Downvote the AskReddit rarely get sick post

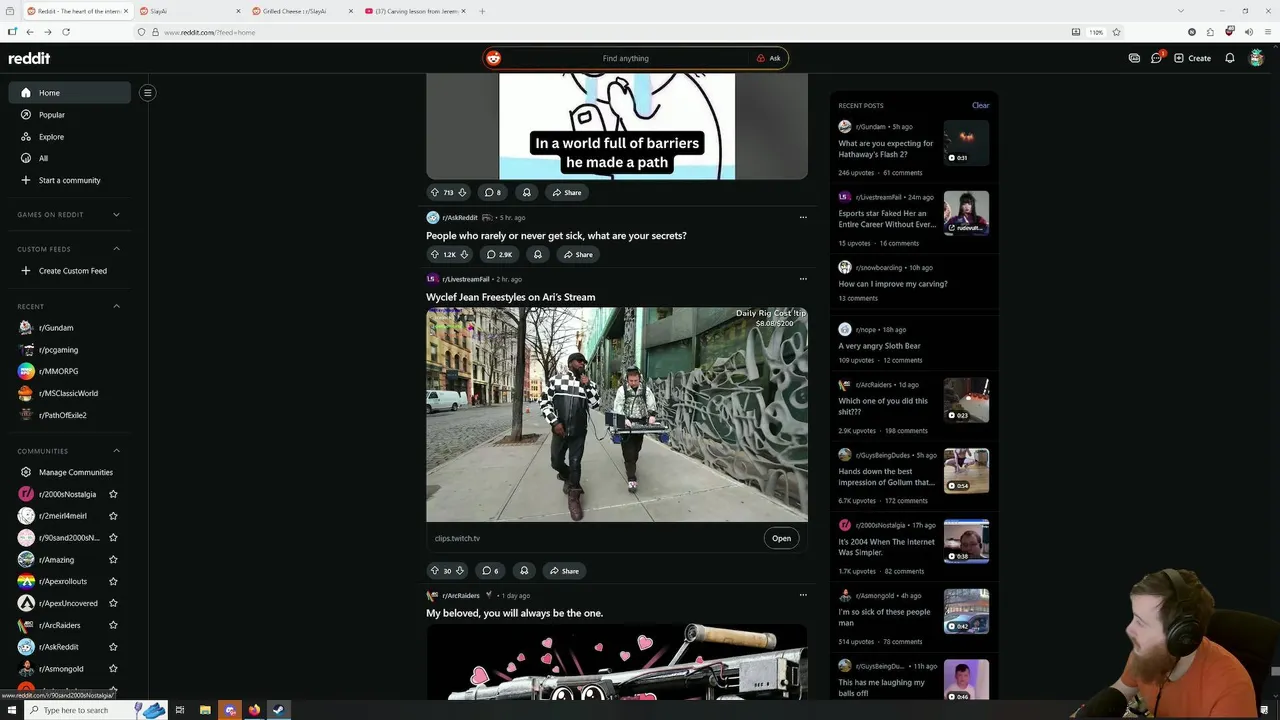(x=464, y=255)
